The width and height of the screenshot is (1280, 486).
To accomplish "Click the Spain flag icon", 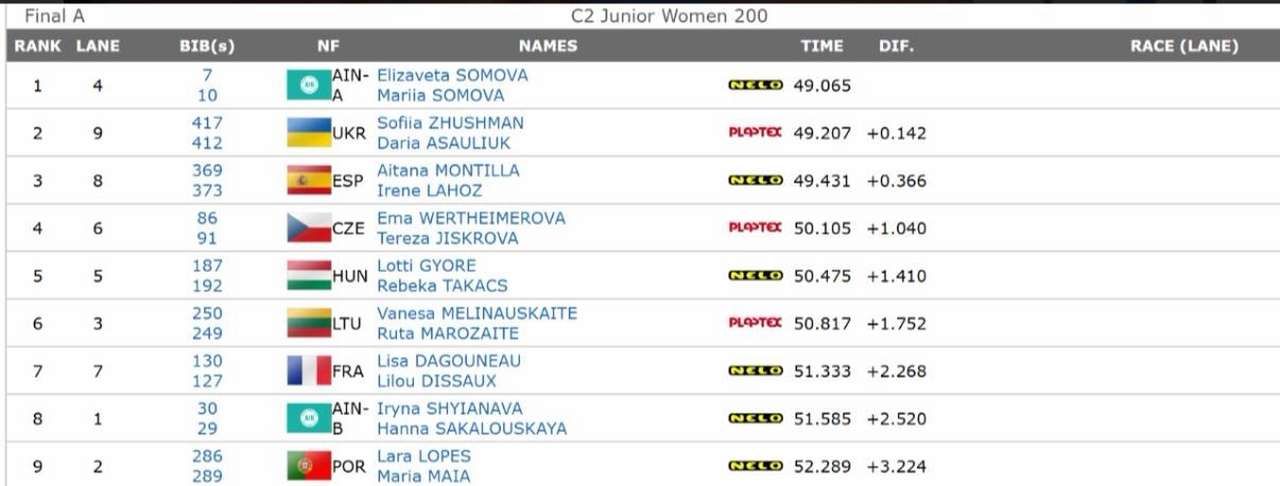I will tap(309, 181).
